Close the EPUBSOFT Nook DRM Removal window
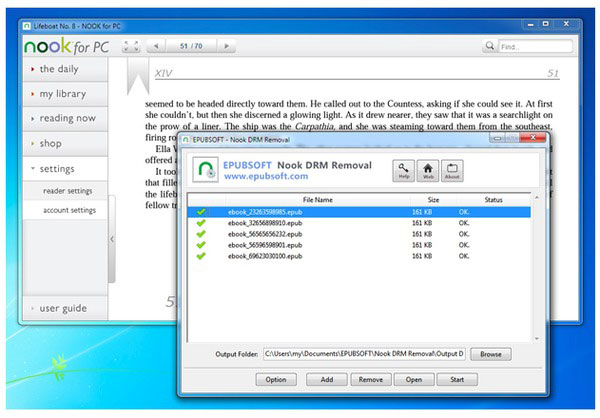 tap(533, 138)
